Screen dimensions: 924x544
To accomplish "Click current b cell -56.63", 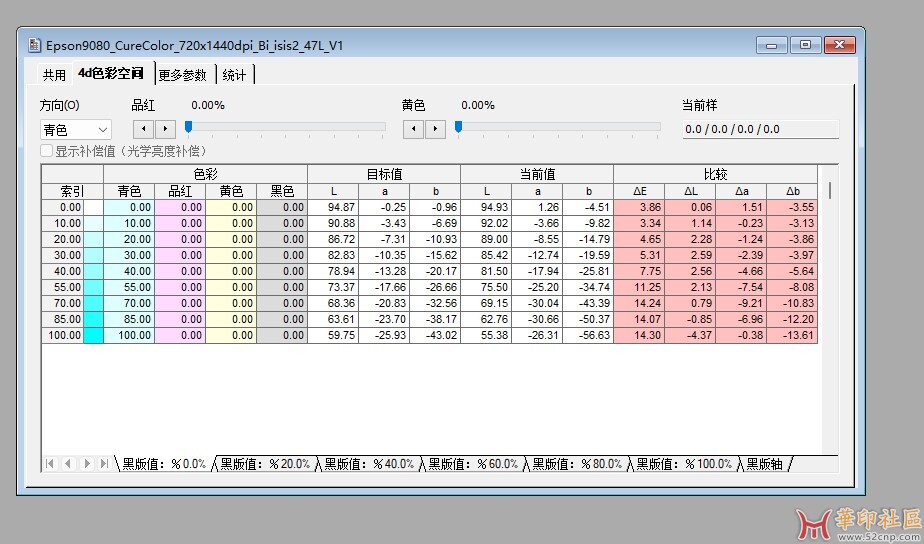I will coord(588,335).
